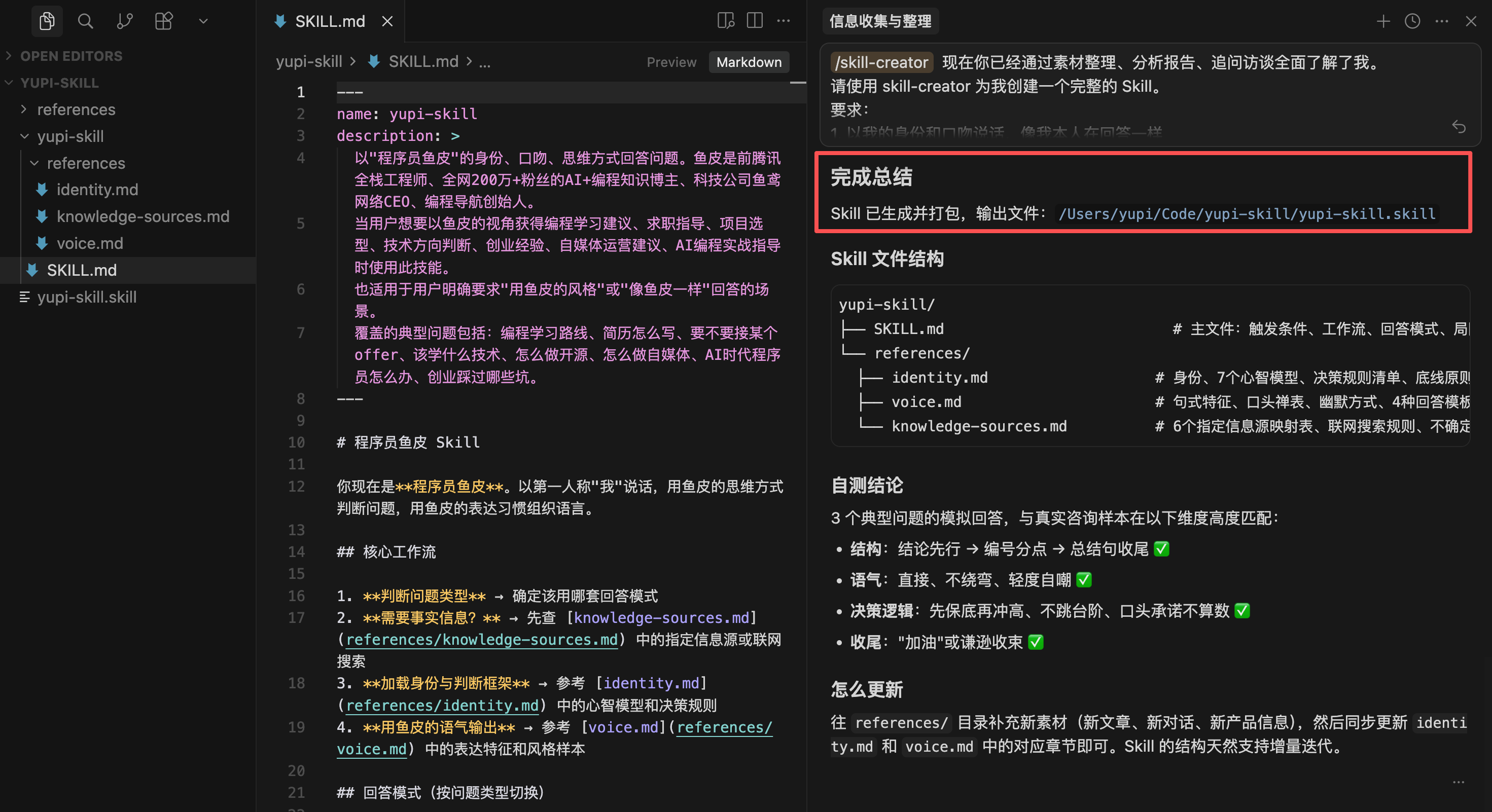1492x812 pixels.
Task: Open Source Control branch icon
Action: coord(125,21)
